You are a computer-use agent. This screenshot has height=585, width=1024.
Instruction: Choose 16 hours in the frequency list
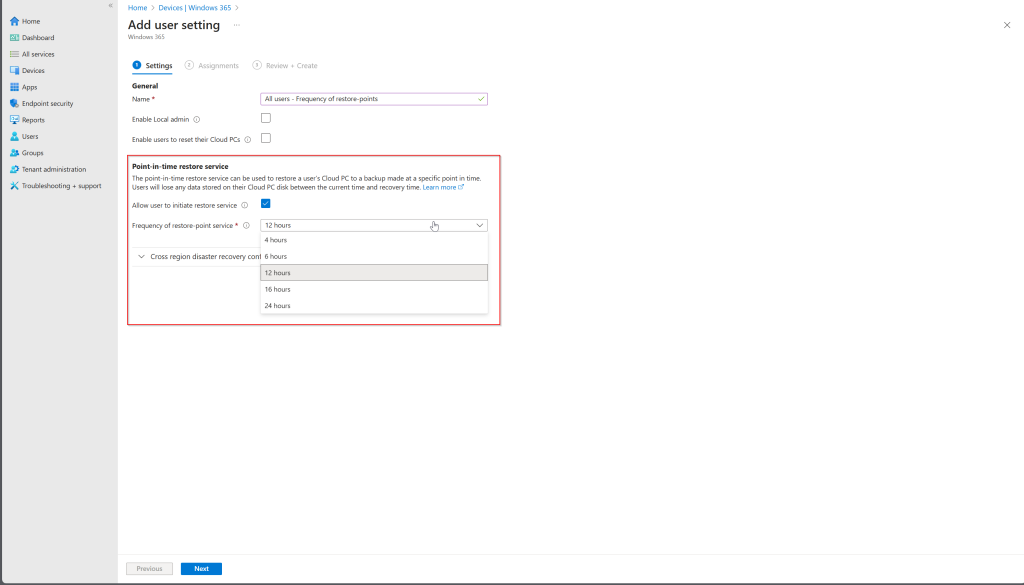(374, 289)
